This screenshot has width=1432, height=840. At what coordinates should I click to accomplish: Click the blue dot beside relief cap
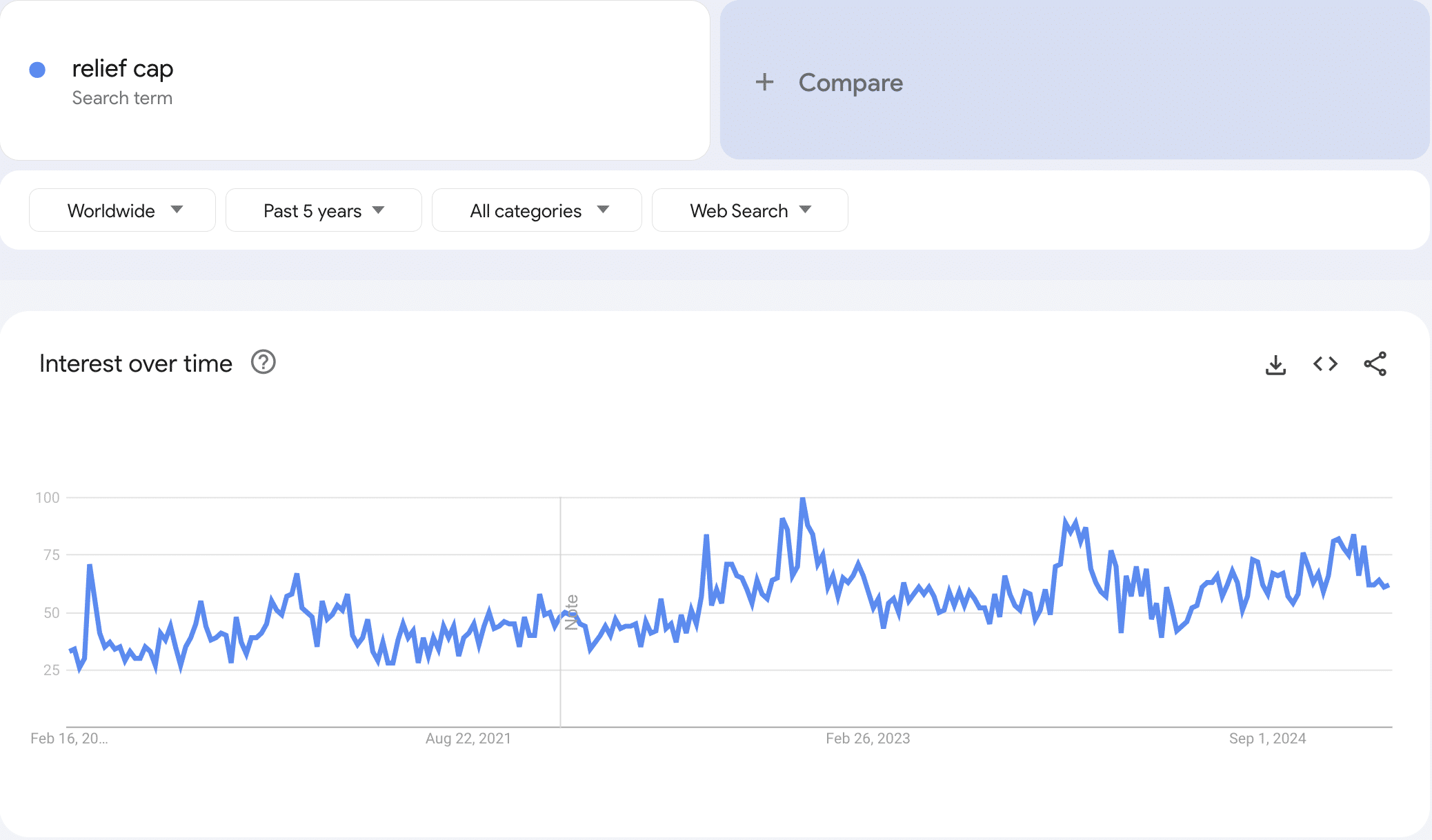tap(37, 70)
